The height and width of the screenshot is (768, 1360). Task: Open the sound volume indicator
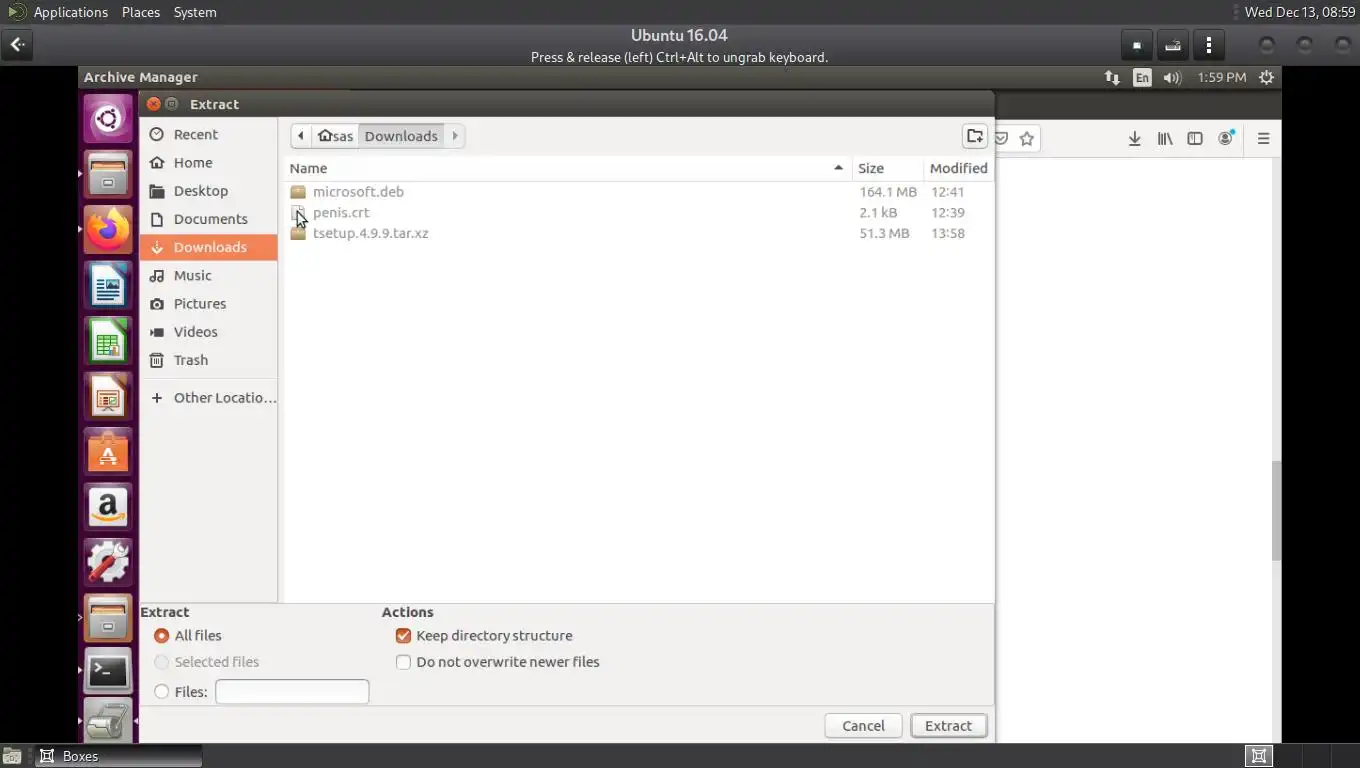click(x=1172, y=78)
